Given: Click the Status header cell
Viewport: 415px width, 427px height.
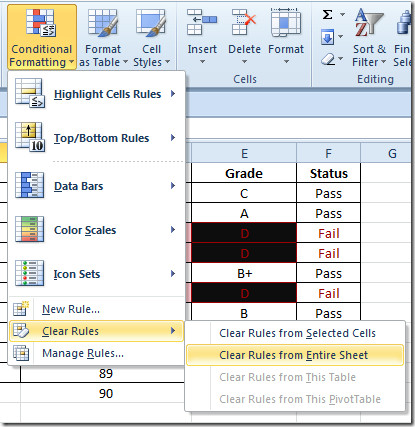Looking at the screenshot, I should click(x=328, y=173).
